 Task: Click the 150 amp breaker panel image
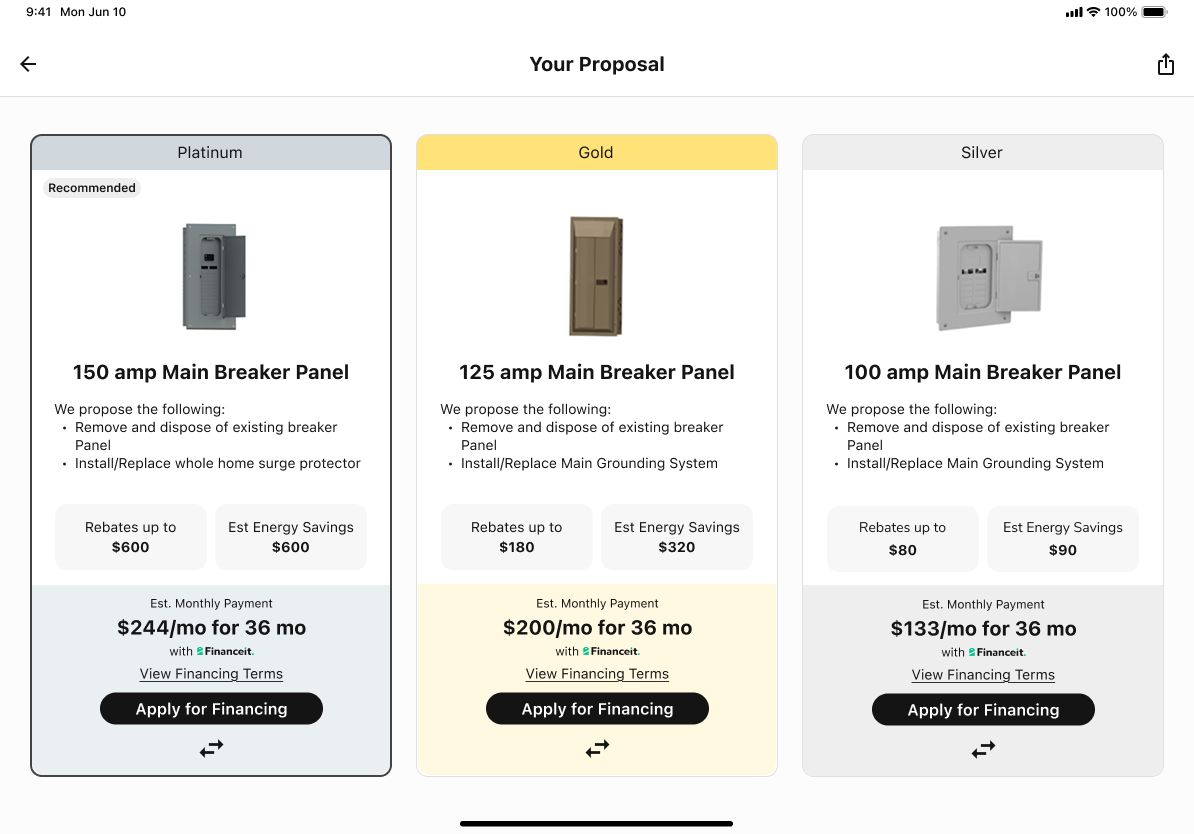click(211, 276)
